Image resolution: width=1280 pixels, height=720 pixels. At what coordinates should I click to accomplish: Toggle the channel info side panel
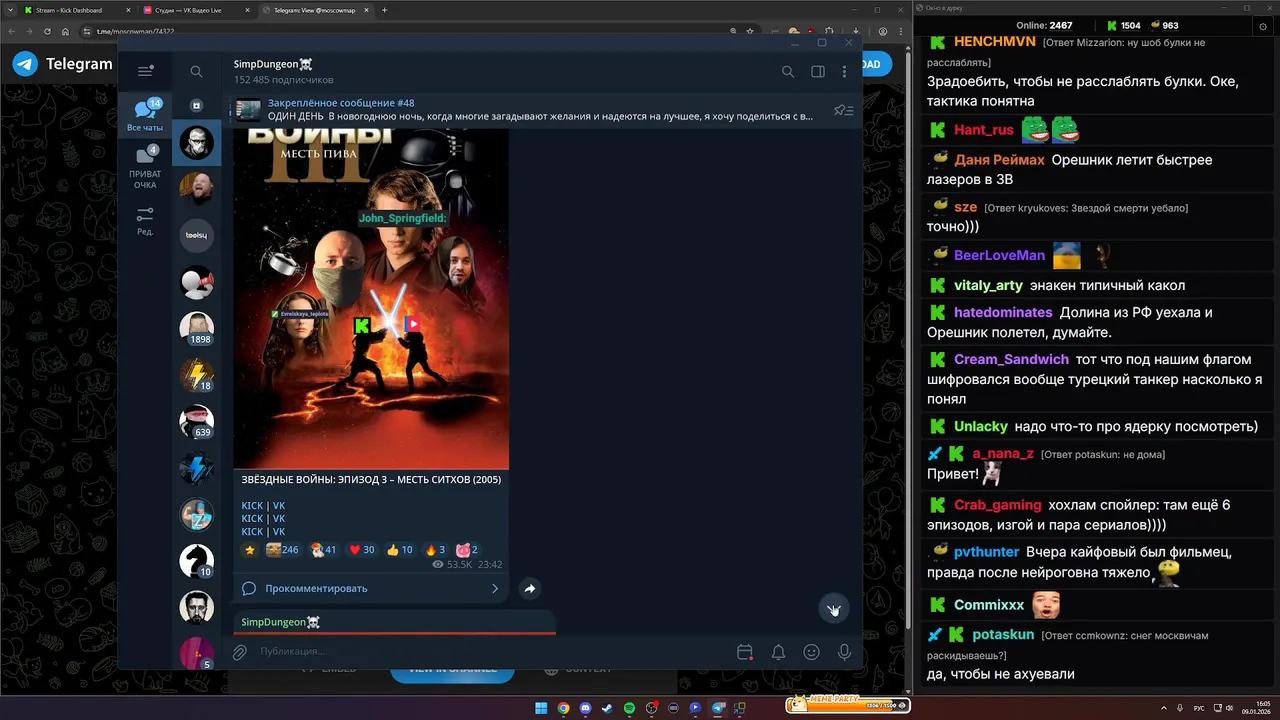click(818, 71)
